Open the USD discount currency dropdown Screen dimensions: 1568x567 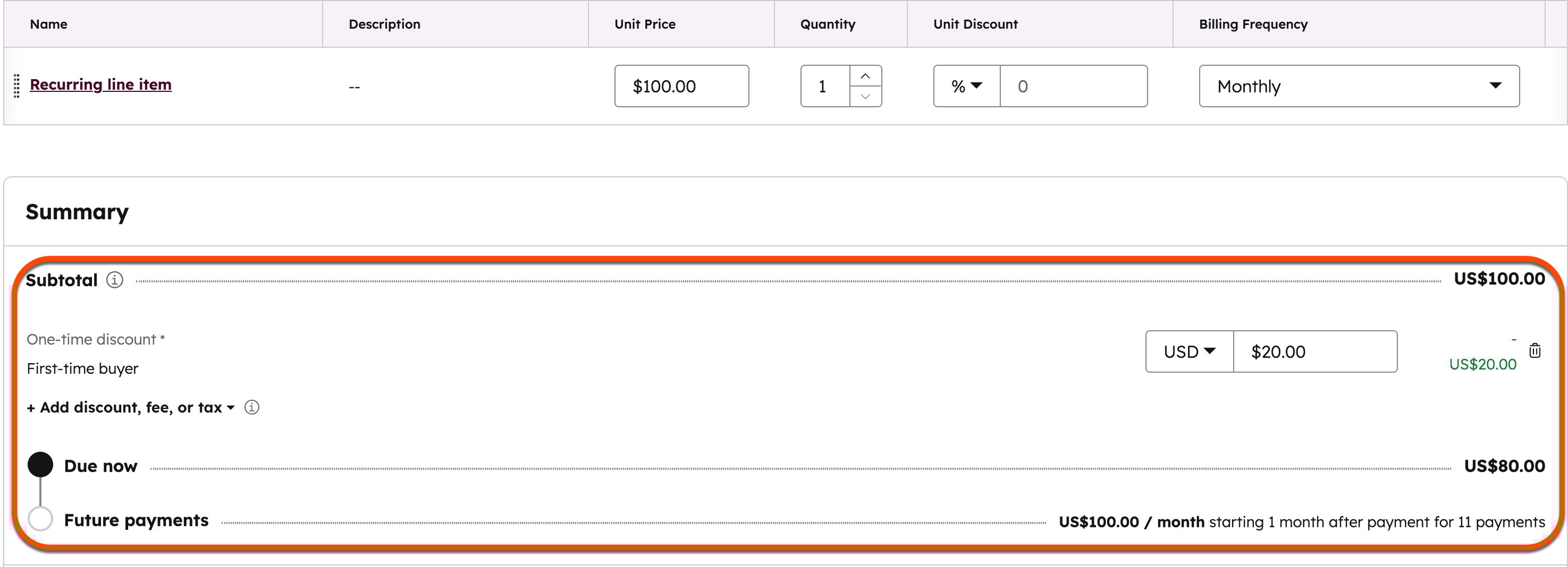(1189, 351)
